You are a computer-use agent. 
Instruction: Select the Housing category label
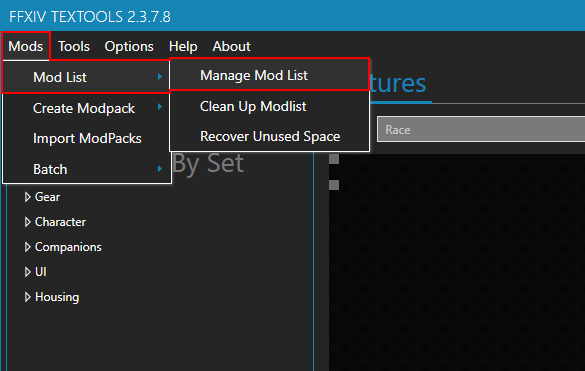[x=57, y=297]
